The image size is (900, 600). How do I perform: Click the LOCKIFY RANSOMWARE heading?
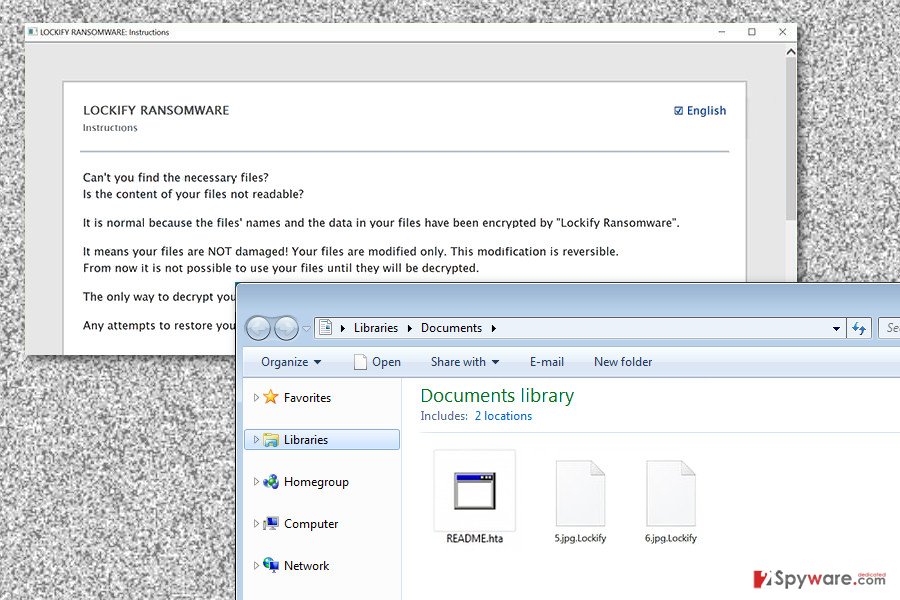click(156, 110)
